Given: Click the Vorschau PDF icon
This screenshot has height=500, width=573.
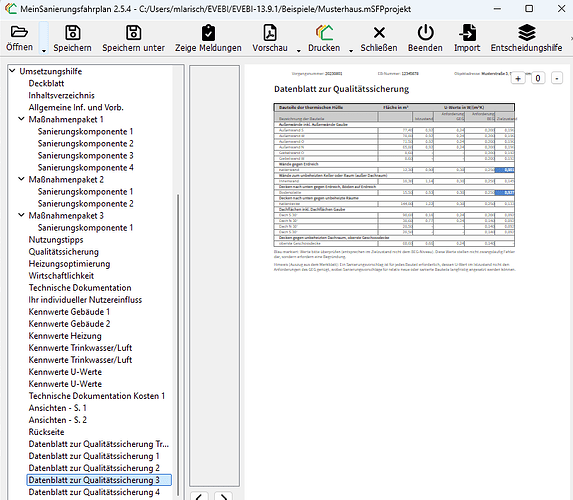Looking at the screenshot, I should tap(270, 33).
